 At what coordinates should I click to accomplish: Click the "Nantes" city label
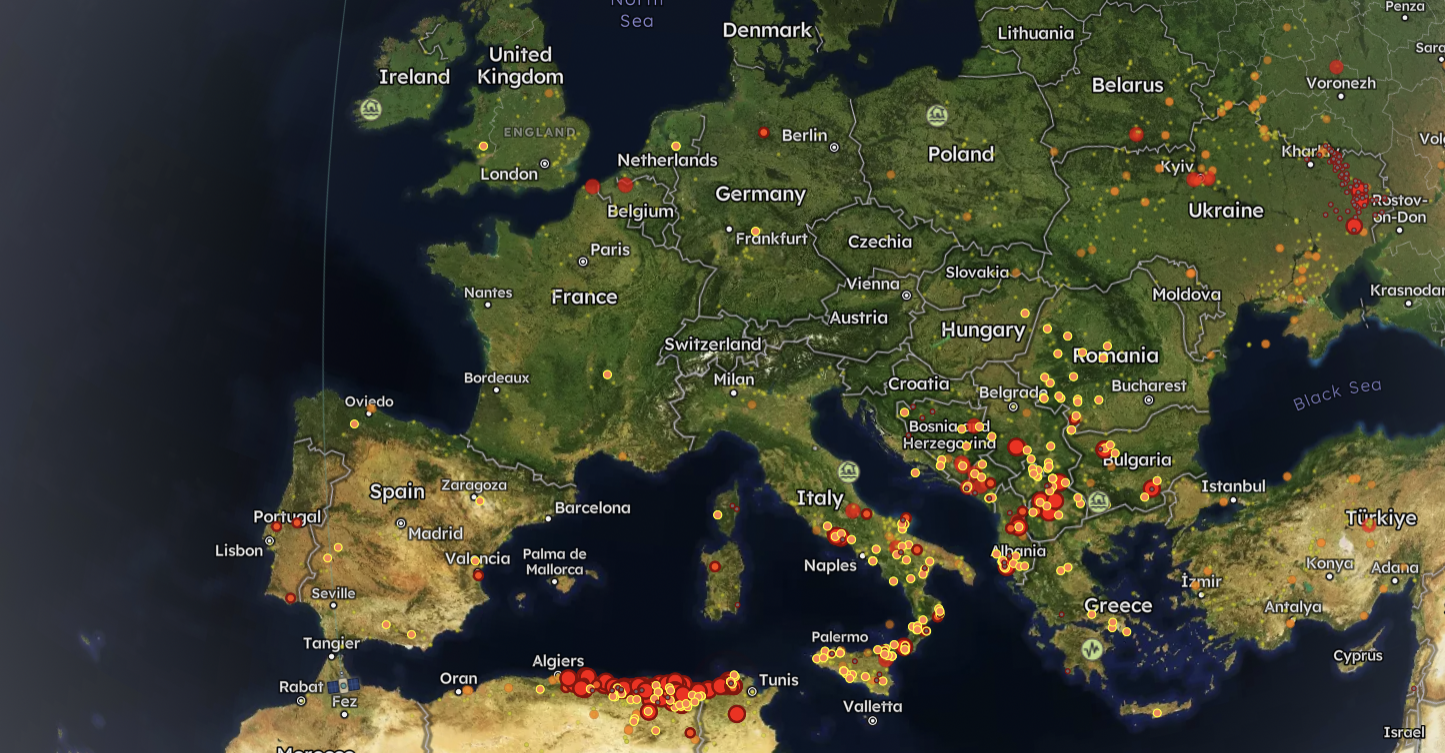(x=488, y=293)
